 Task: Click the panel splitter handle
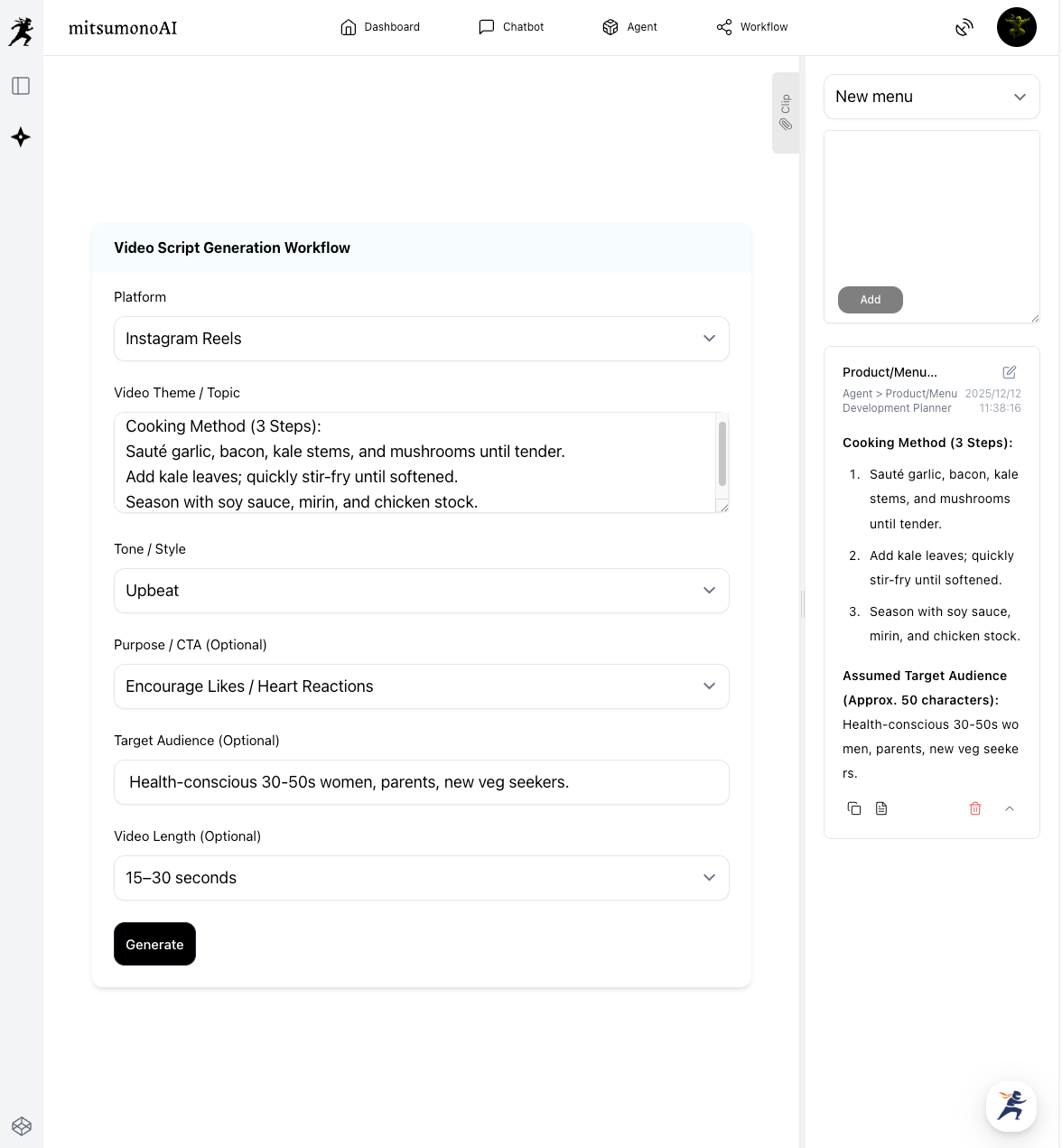(x=802, y=603)
